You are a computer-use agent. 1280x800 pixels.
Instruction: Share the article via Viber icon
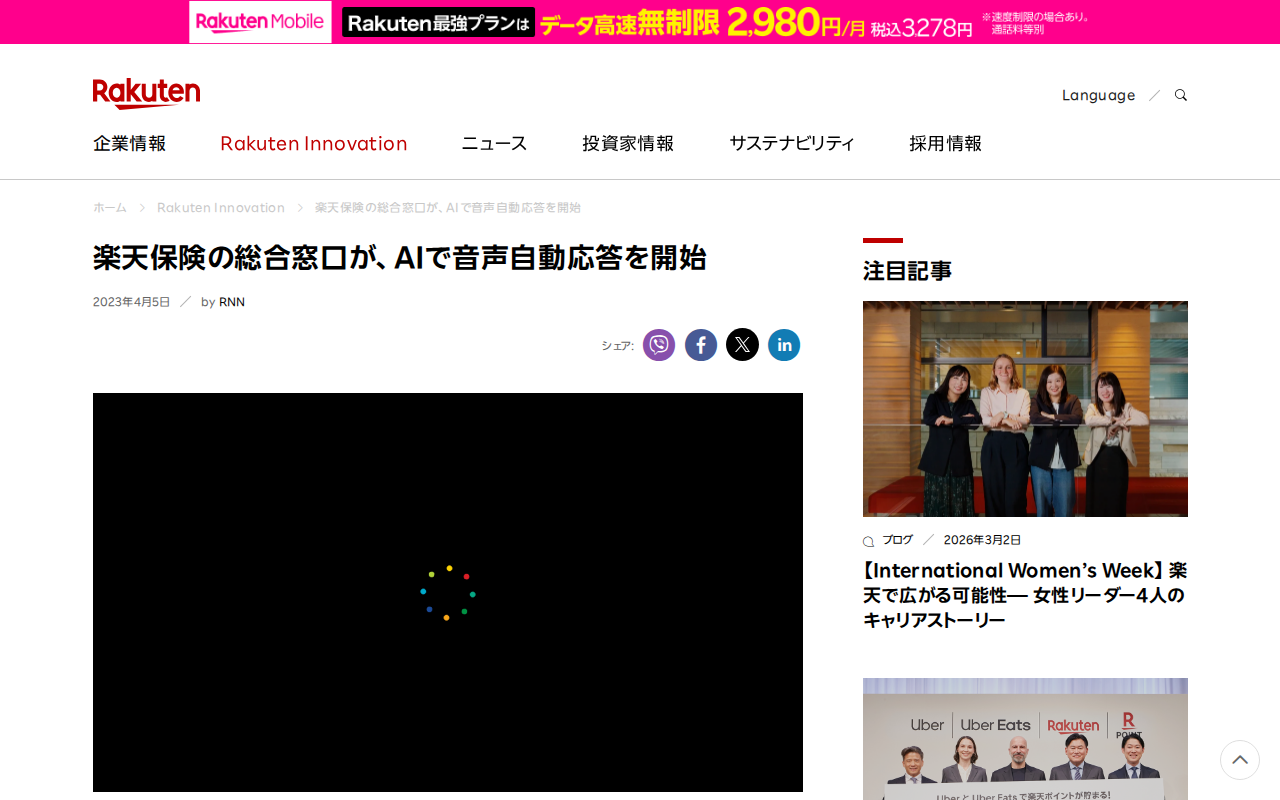click(x=659, y=345)
